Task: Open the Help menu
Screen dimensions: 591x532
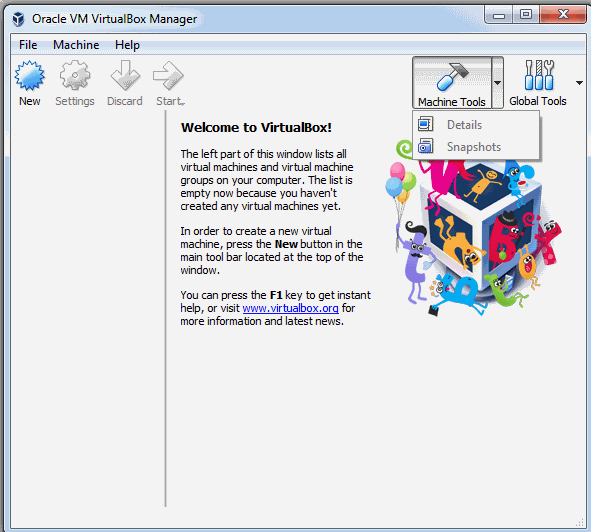Action: (127, 45)
